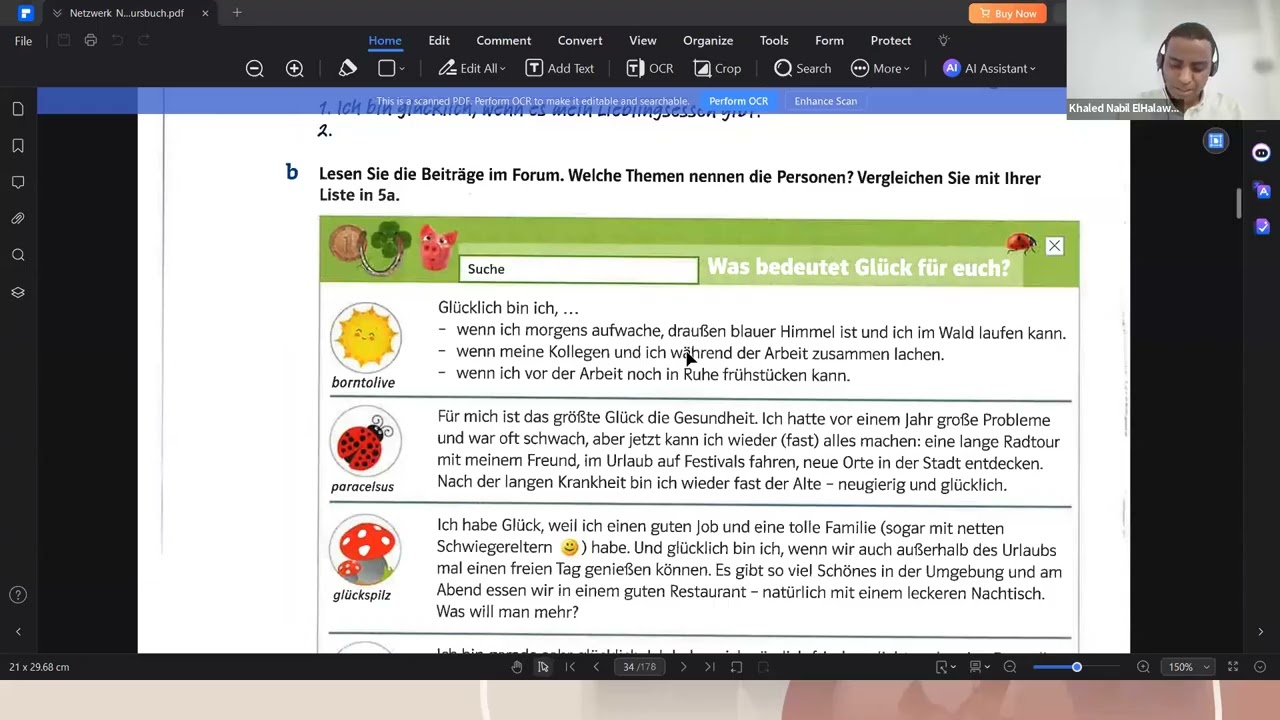Select the hand pan tool
The image size is (1280, 720).
tap(517, 667)
